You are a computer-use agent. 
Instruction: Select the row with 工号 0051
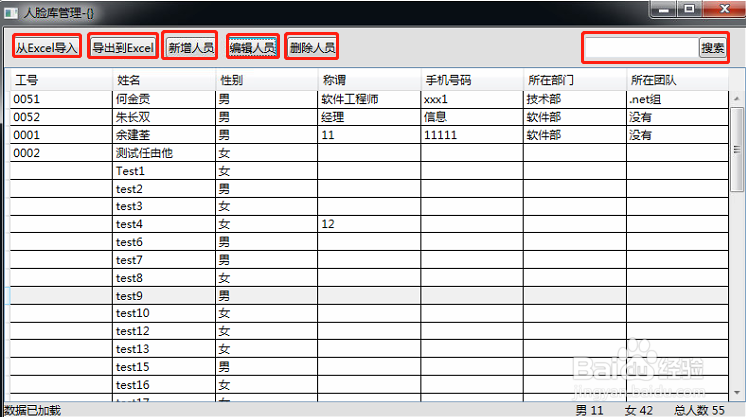(x=369, y=99)
